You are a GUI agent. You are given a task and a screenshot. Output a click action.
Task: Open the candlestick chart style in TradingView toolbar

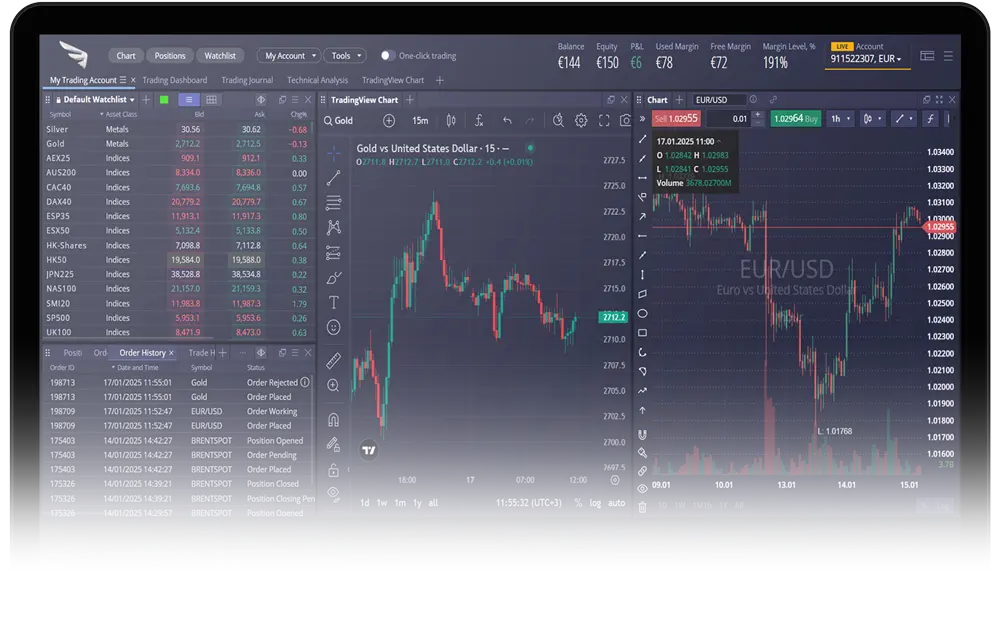pyautogui.click(x=451, y=121)
